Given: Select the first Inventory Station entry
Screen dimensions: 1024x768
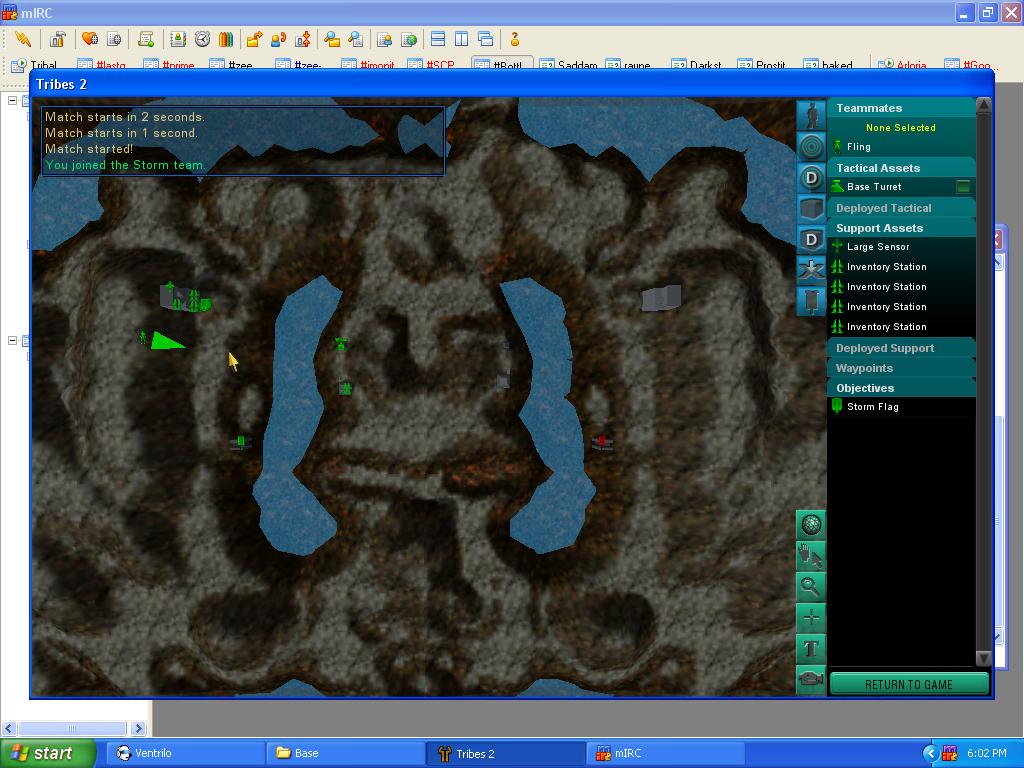Looking at the screenshot, I should pyautogui.click(x=901, y=267).
